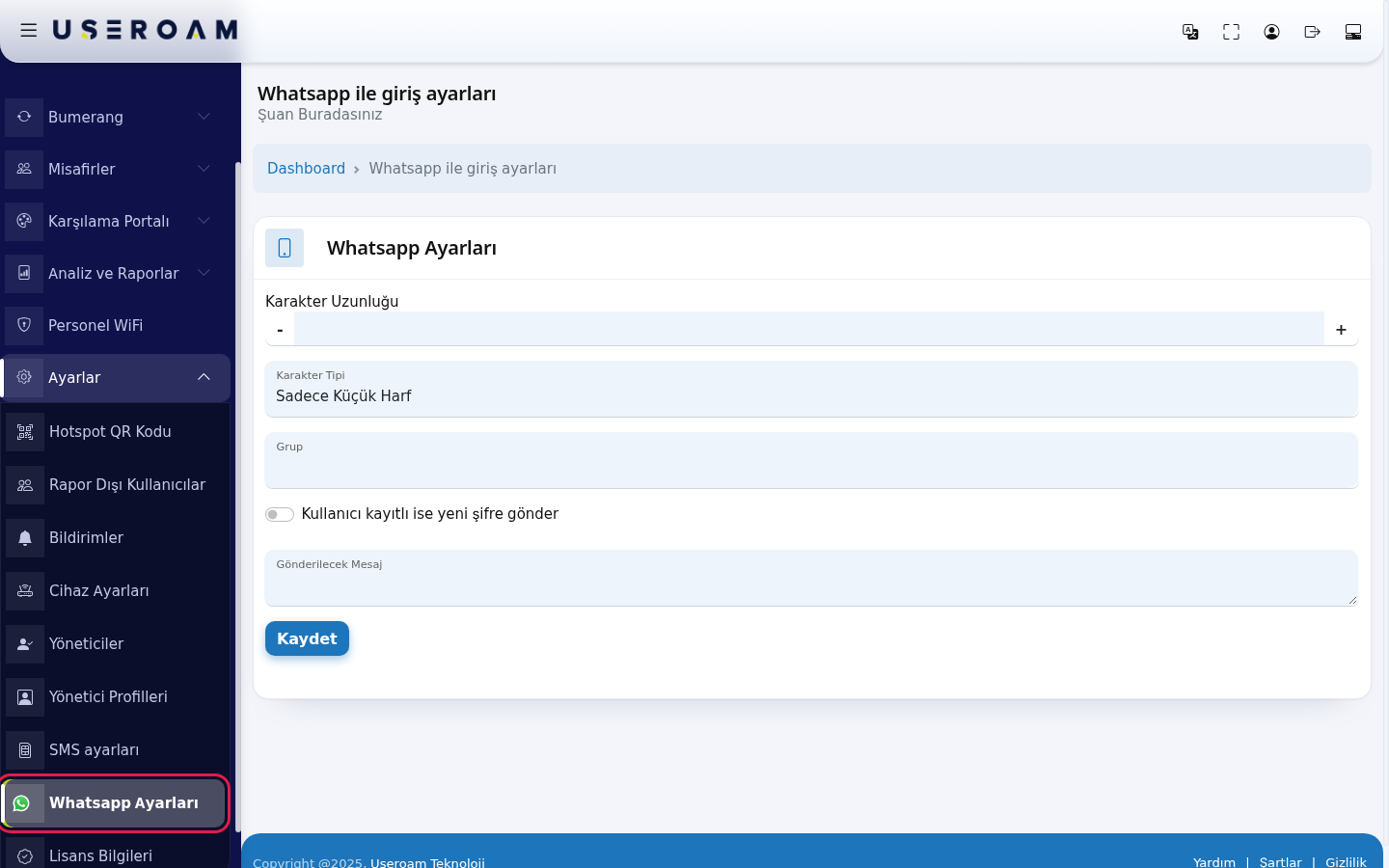Open the Karakter Tipi dropdown
The image size is (1389, 868).
[x=811, y=389]
